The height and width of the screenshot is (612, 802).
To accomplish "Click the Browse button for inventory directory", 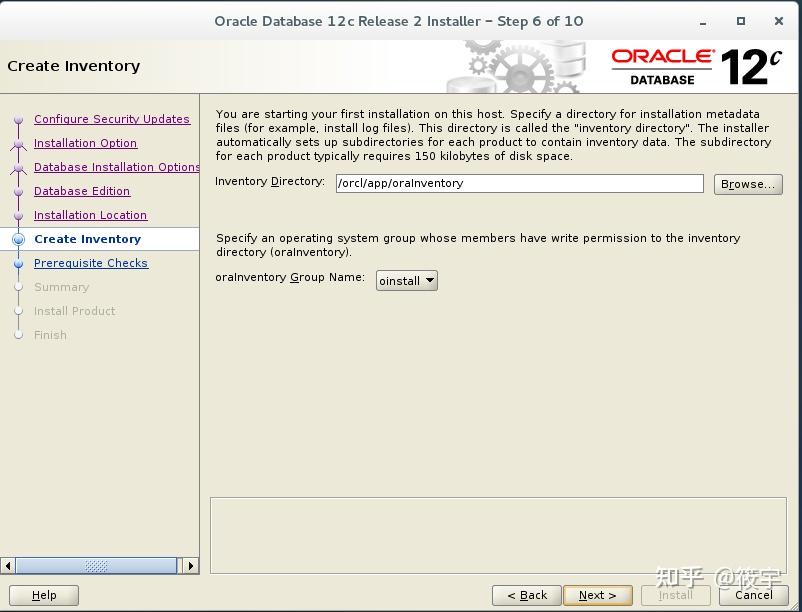I will [x=747, y=184].
